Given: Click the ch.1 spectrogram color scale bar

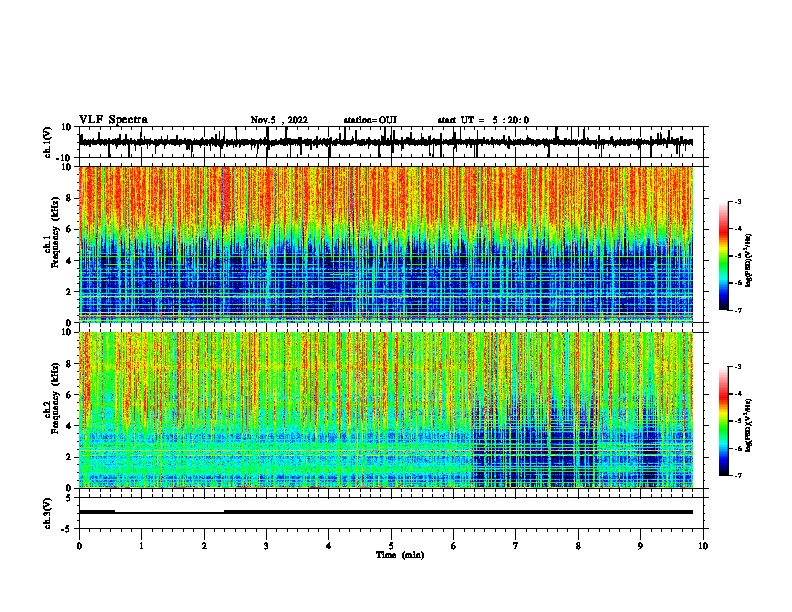Looking at the screenshot, I should pyautogui.click(x=724, y=256).
